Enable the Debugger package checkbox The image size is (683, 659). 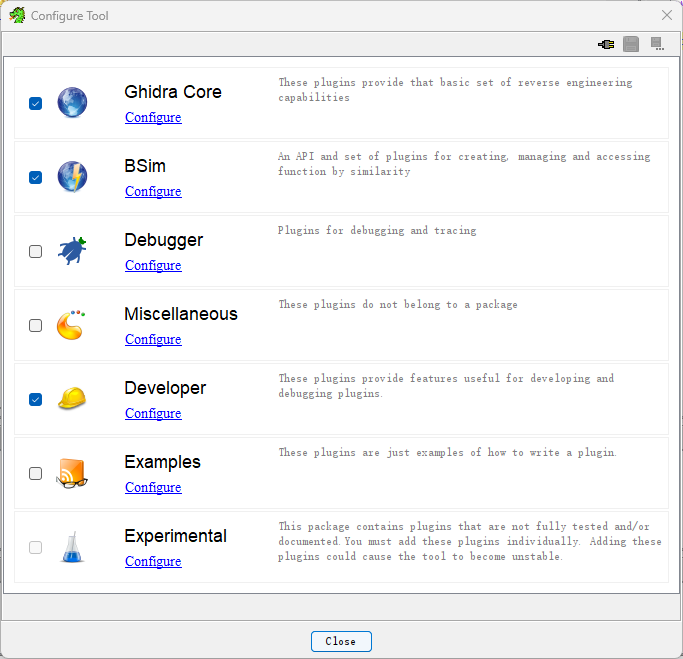point(35,252)
